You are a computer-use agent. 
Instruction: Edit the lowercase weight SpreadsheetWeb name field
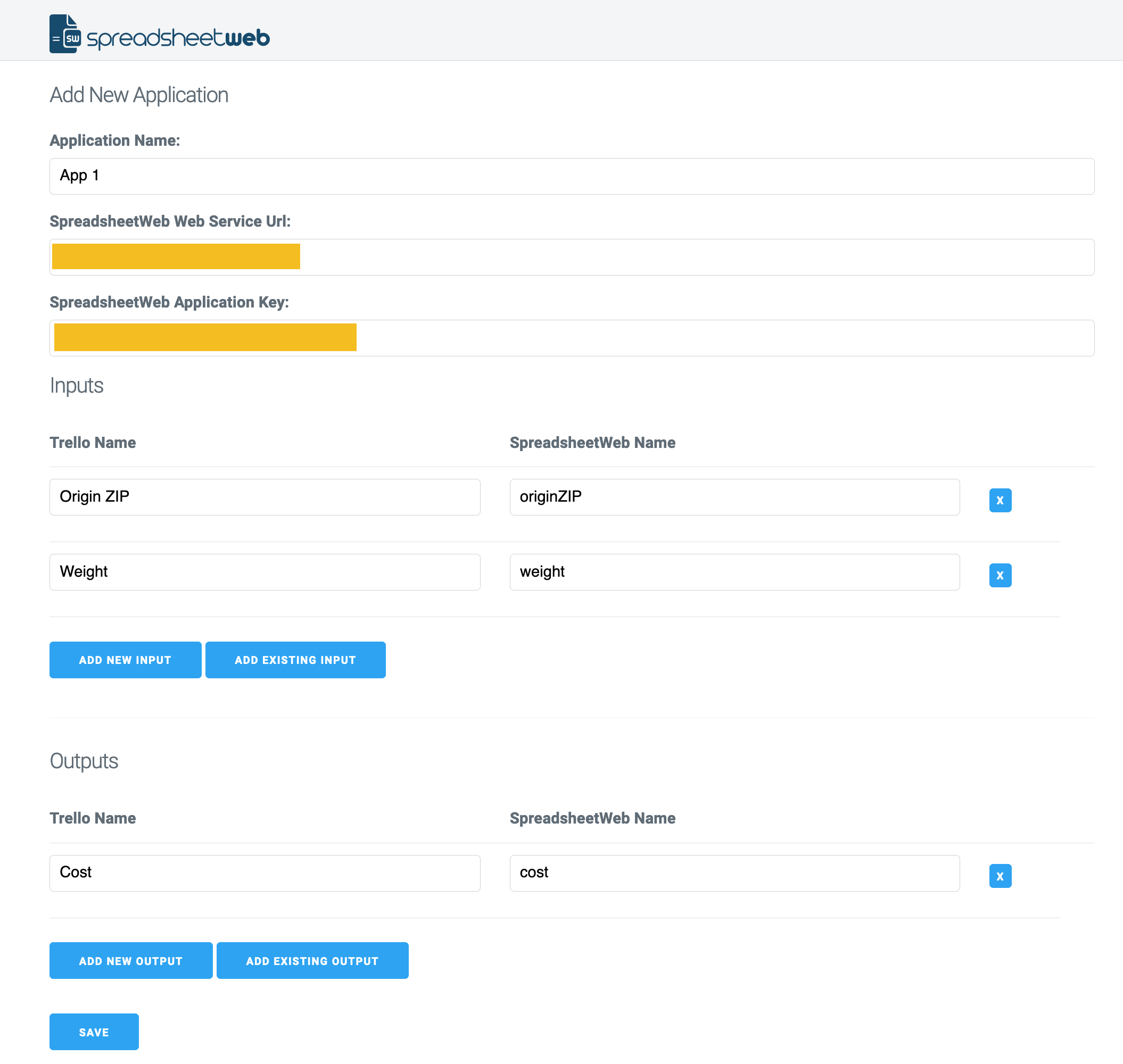coord(735,572)
